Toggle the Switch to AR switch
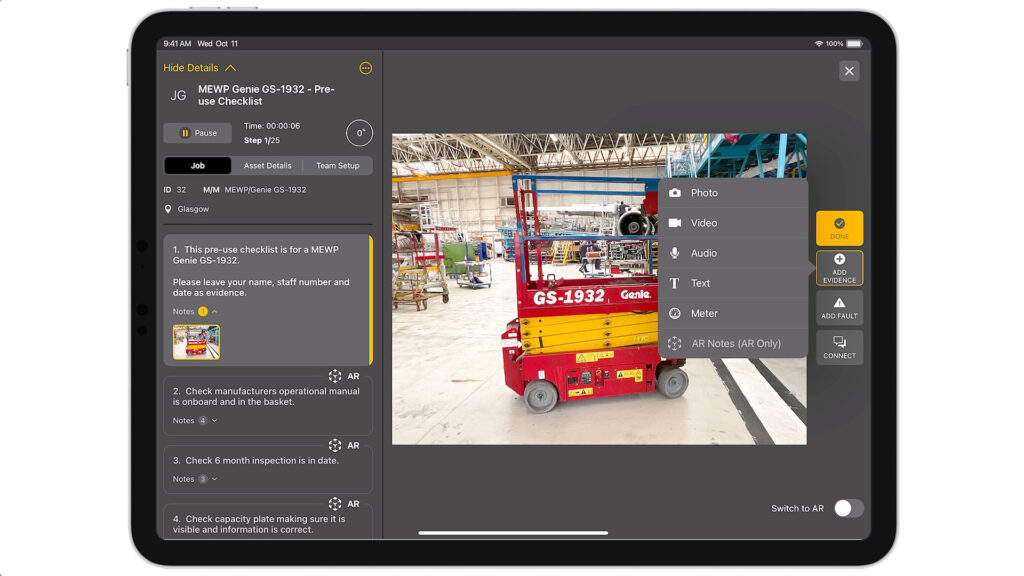The height and width of the screenshot is (576, 1024). click(x=849, y=508)
